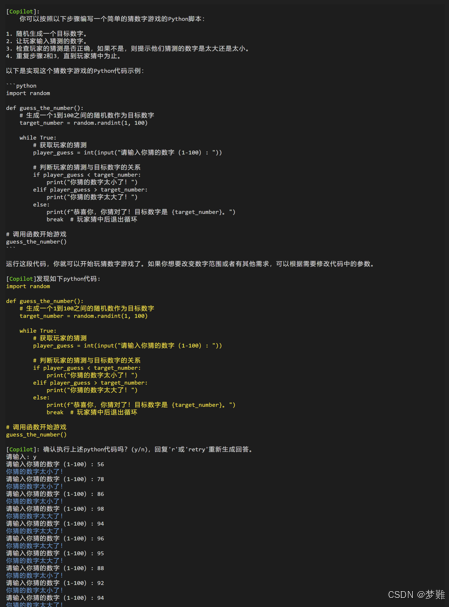449x607 pixels.
Task: Click the white 'break # 玩家猜中后退出循环' line
Action: (92, 219)
